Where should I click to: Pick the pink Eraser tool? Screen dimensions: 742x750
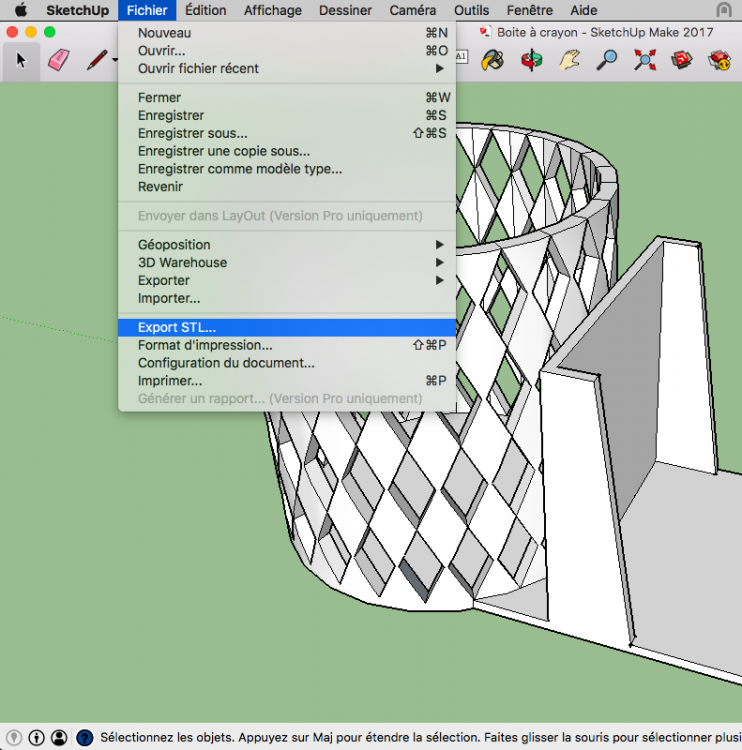point(58,61)
